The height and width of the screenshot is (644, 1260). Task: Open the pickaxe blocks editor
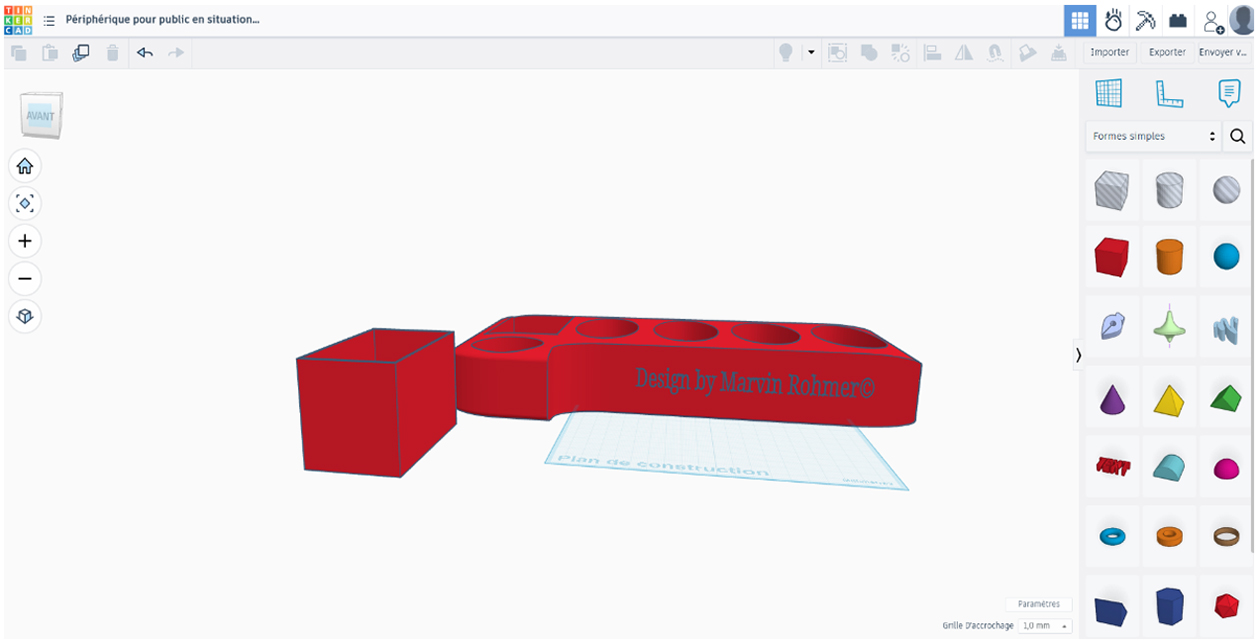point(1146,20)
